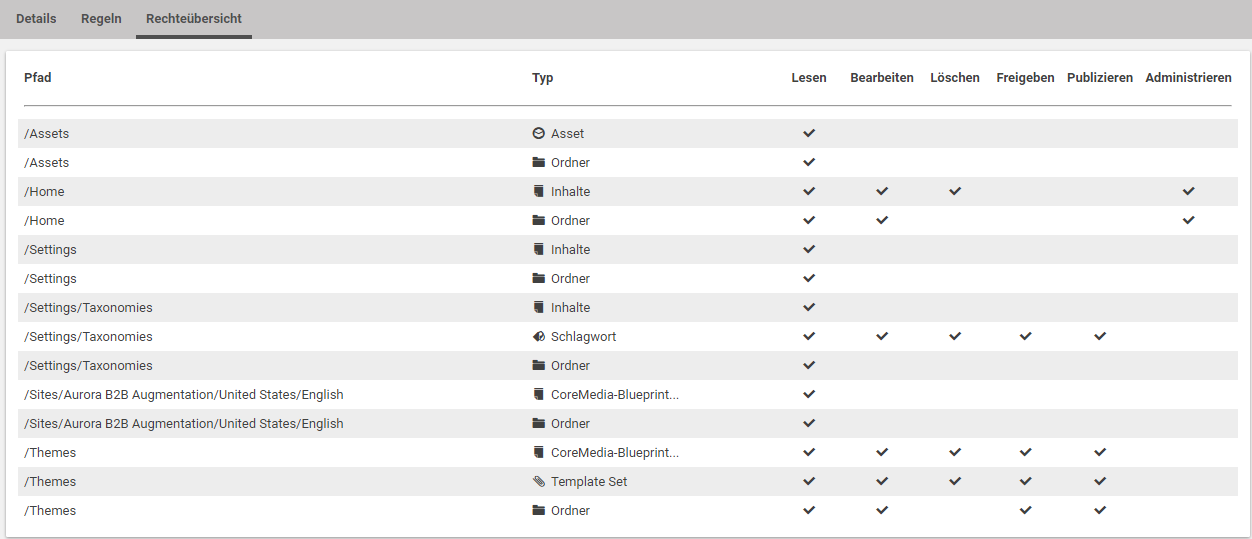Screen dimensions: 1252x539
Task: Click the folder icon in /Themes Ordner row
Action: point(539,511)
